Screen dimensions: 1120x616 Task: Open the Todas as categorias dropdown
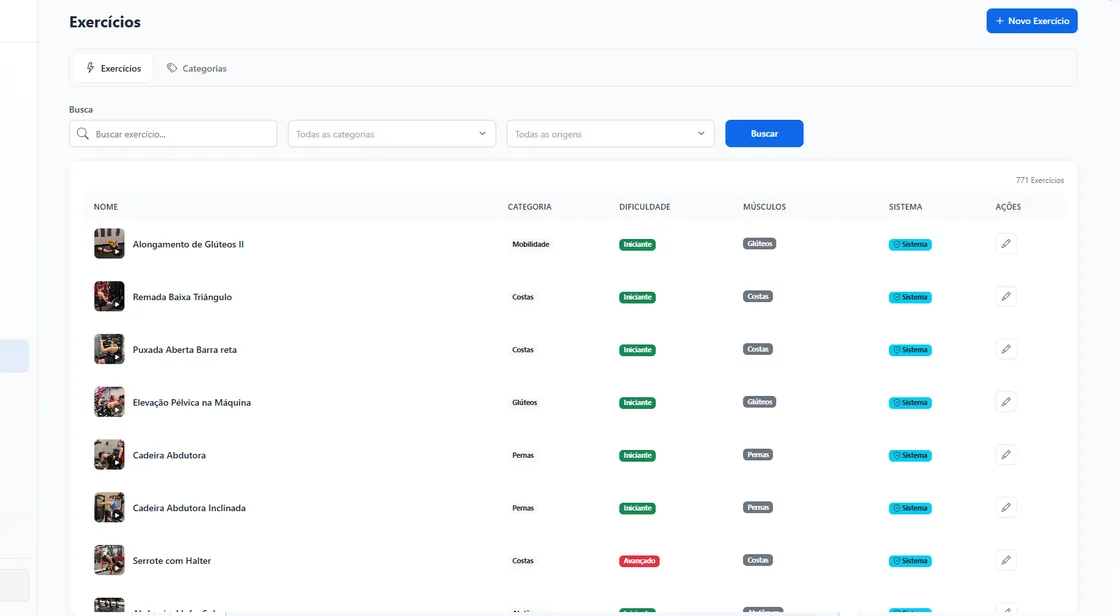click(391, 134)
